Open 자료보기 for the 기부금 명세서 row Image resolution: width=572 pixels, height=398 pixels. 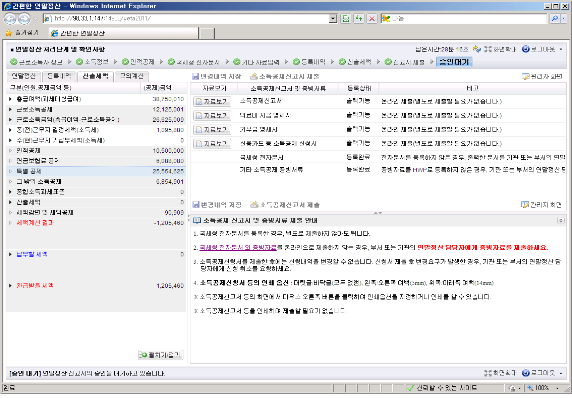(x=212, y=130)
